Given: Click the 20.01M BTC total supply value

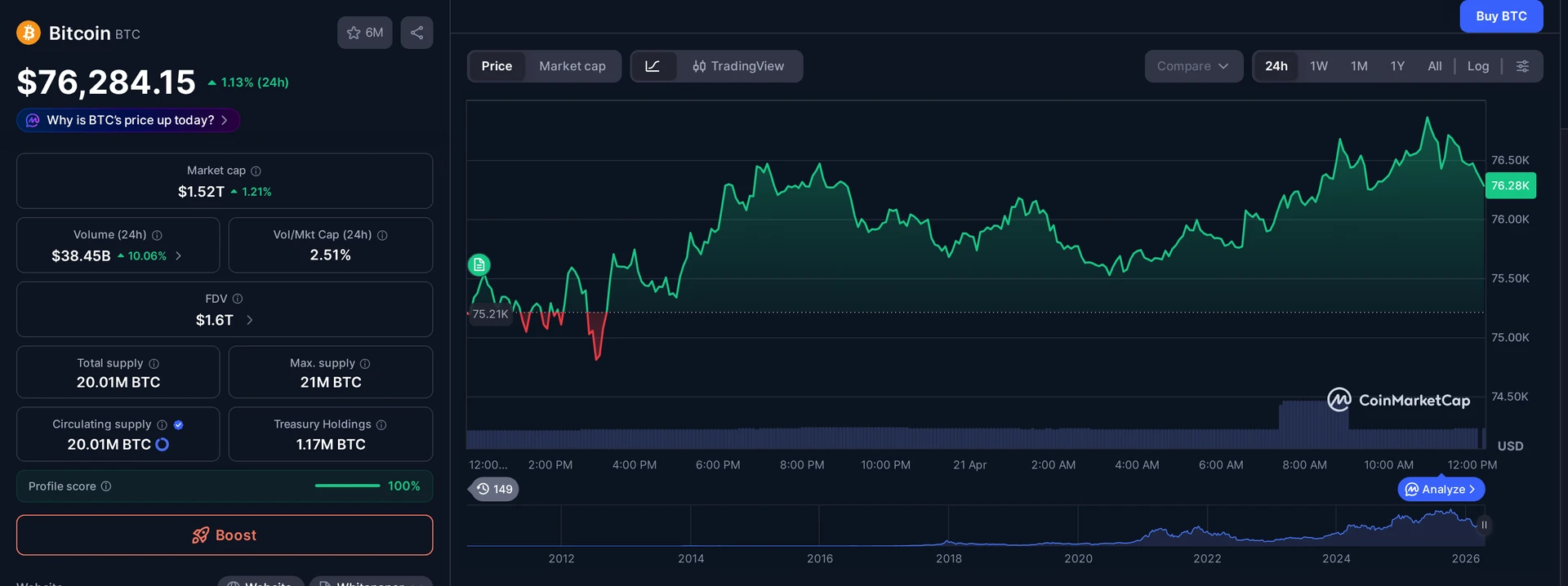Looking at the screenshot, I should pos(118,382).
